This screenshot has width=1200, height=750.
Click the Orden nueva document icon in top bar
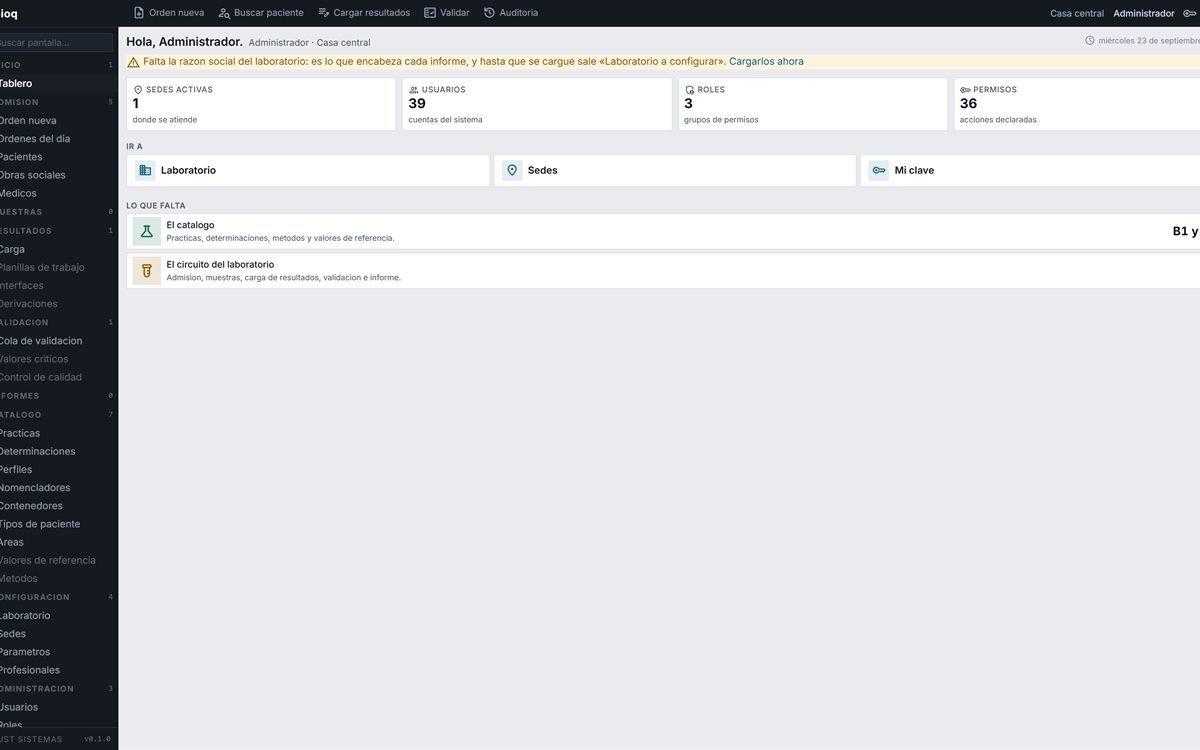click(139, 13)
